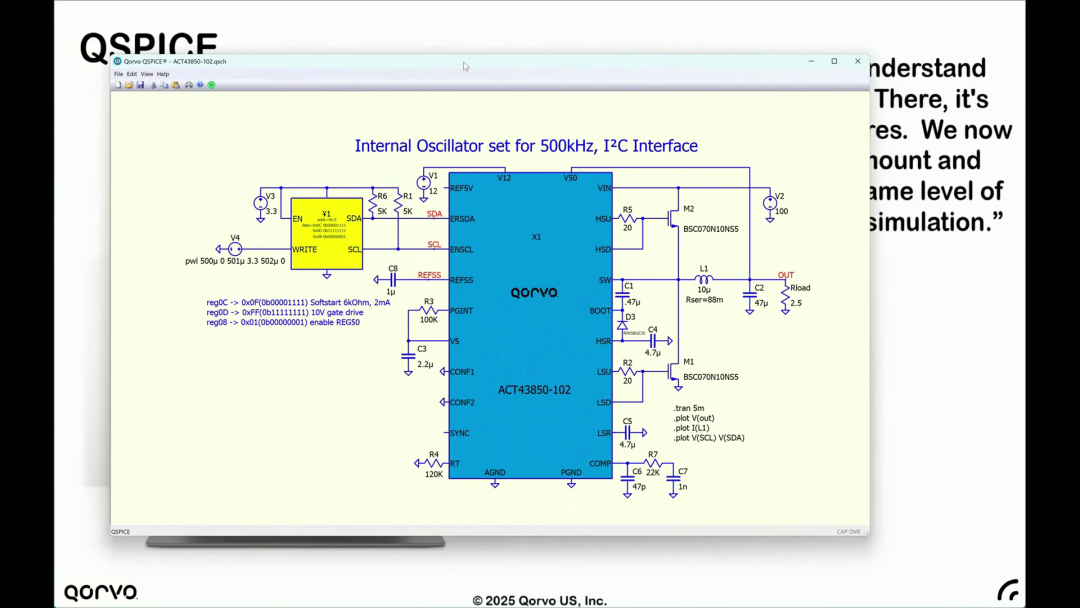
Task: Click the blue Help toolbar icon
Action: 200,85
